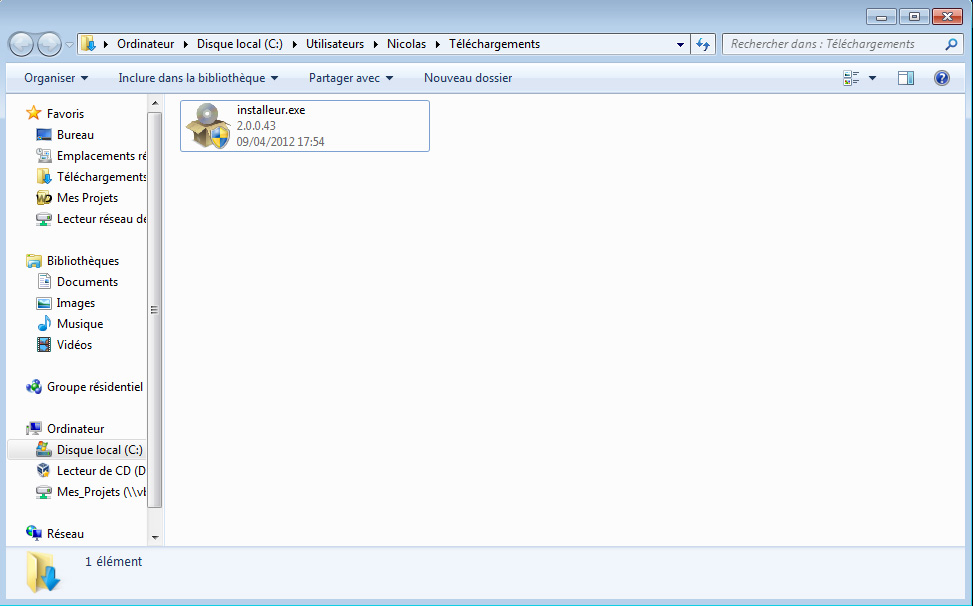Screen dimensions: 973x606
Task: Open Mes_Projets network drive
Action: 101,492
